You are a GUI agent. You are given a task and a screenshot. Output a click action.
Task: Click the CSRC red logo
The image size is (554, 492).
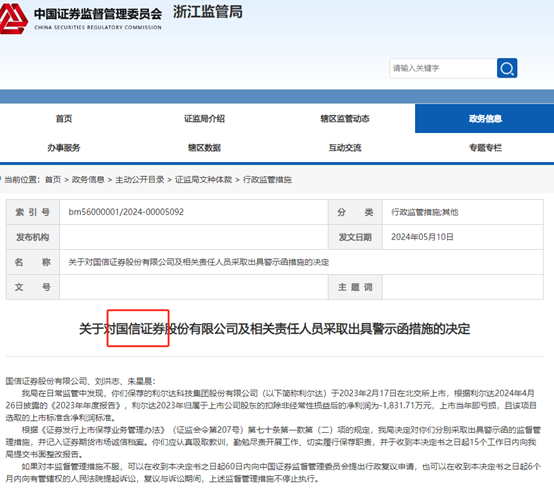pos(13,19)
